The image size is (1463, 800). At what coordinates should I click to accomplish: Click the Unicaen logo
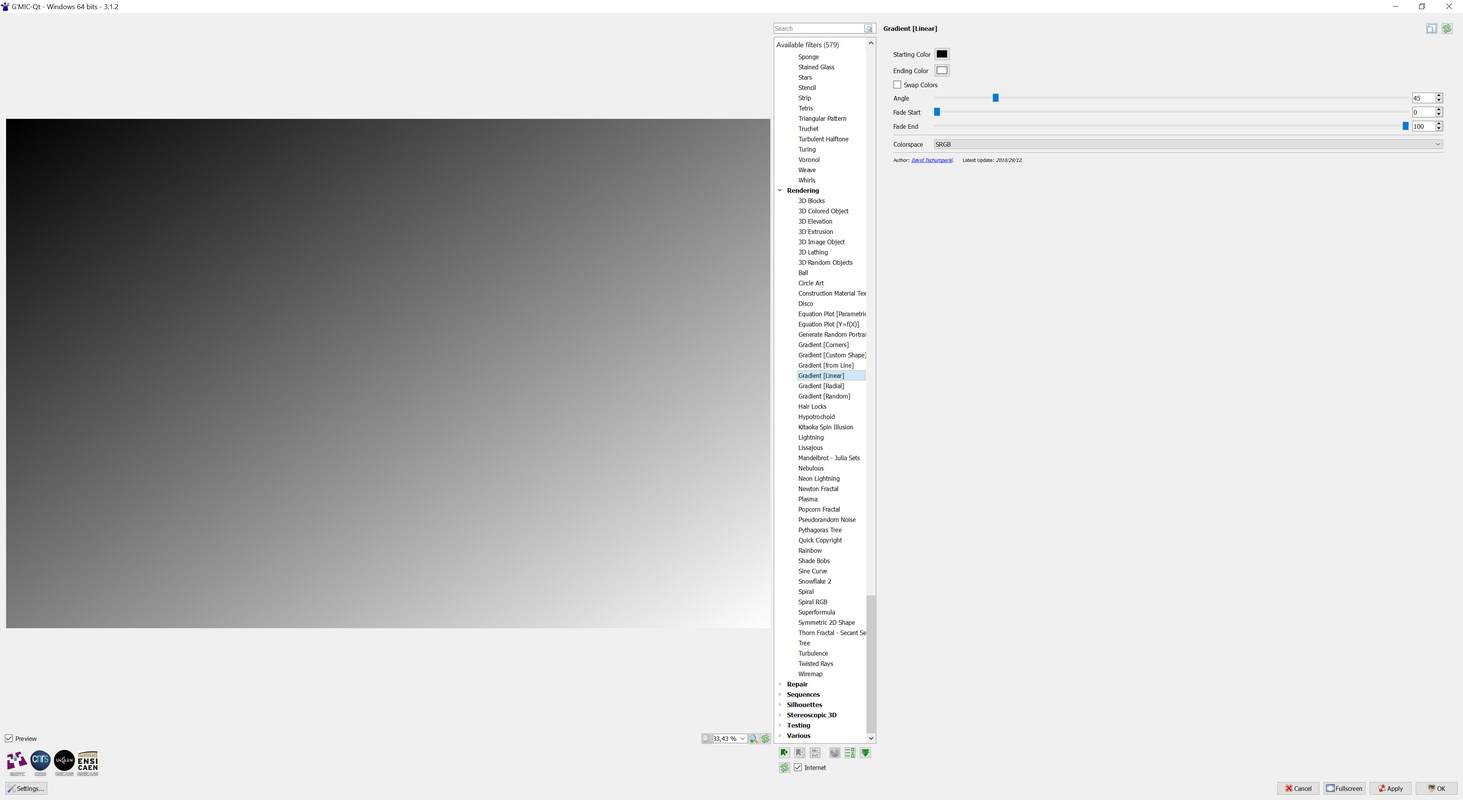pyautogui.click(x=64, y=763)
